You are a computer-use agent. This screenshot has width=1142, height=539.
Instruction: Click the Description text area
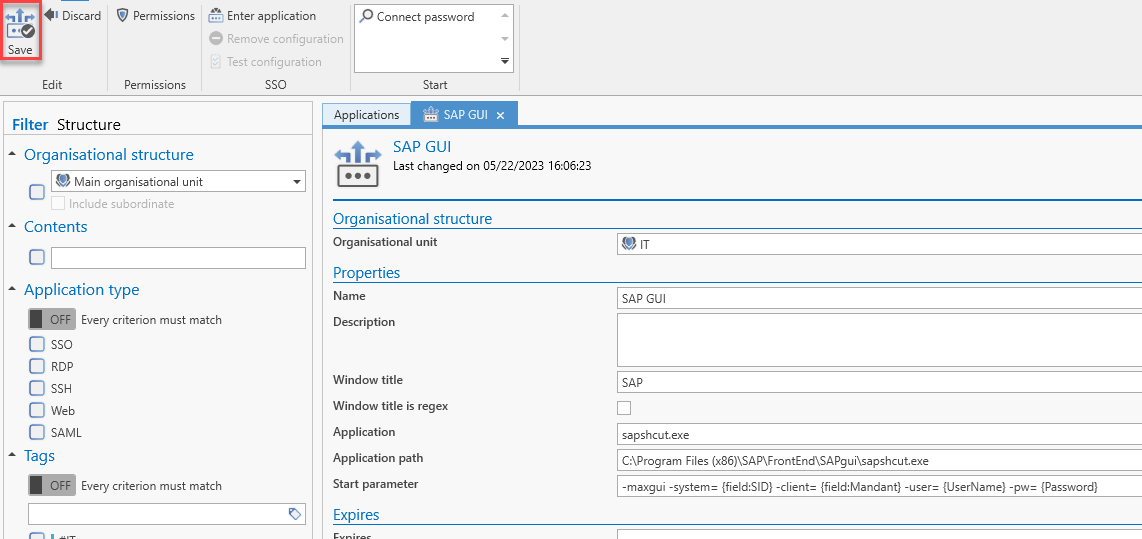(879, 339)
